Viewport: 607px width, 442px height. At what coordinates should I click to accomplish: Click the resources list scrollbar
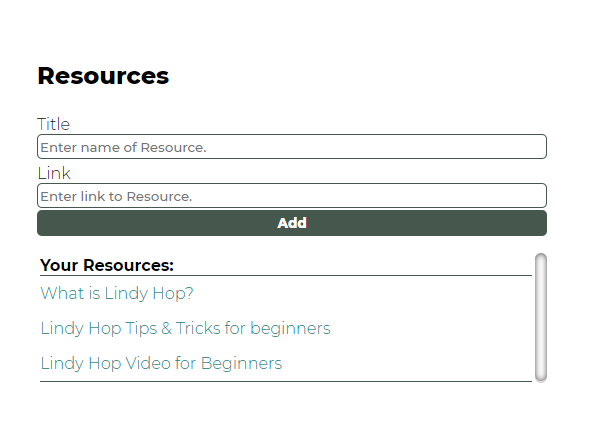coord(541,317)
